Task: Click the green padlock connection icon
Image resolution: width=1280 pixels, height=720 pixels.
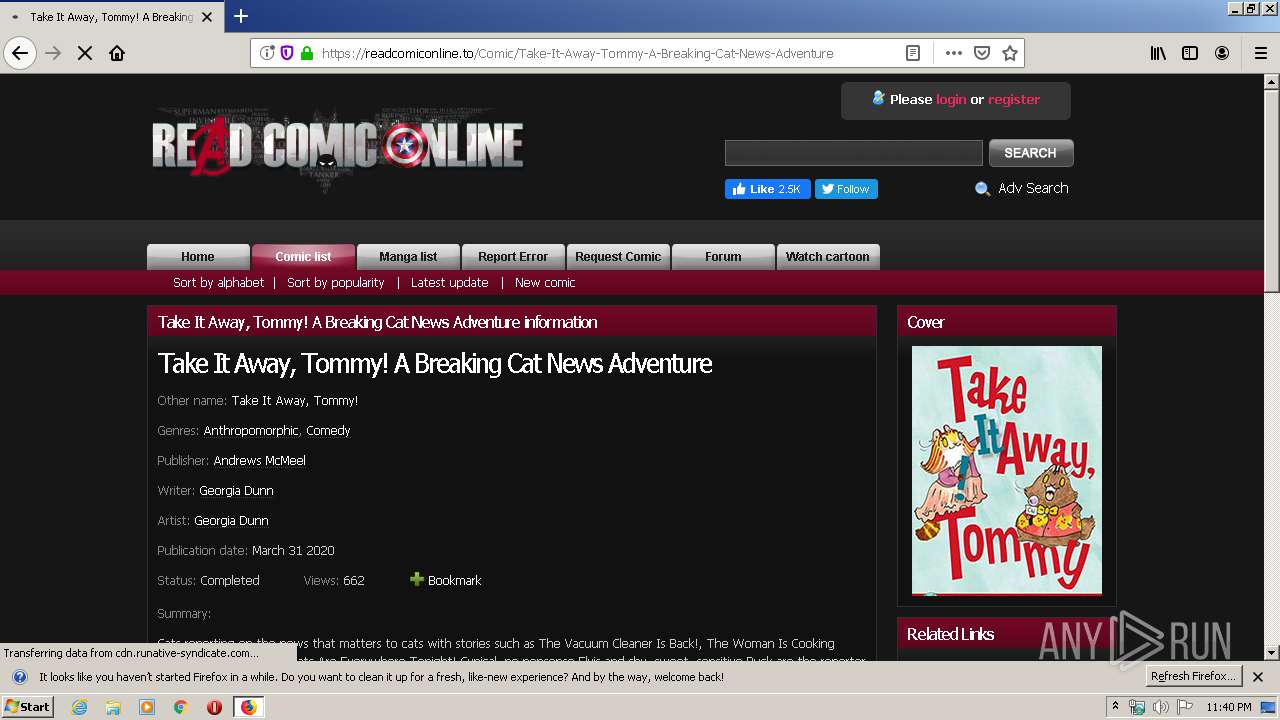Action: [x=307, y=53]
